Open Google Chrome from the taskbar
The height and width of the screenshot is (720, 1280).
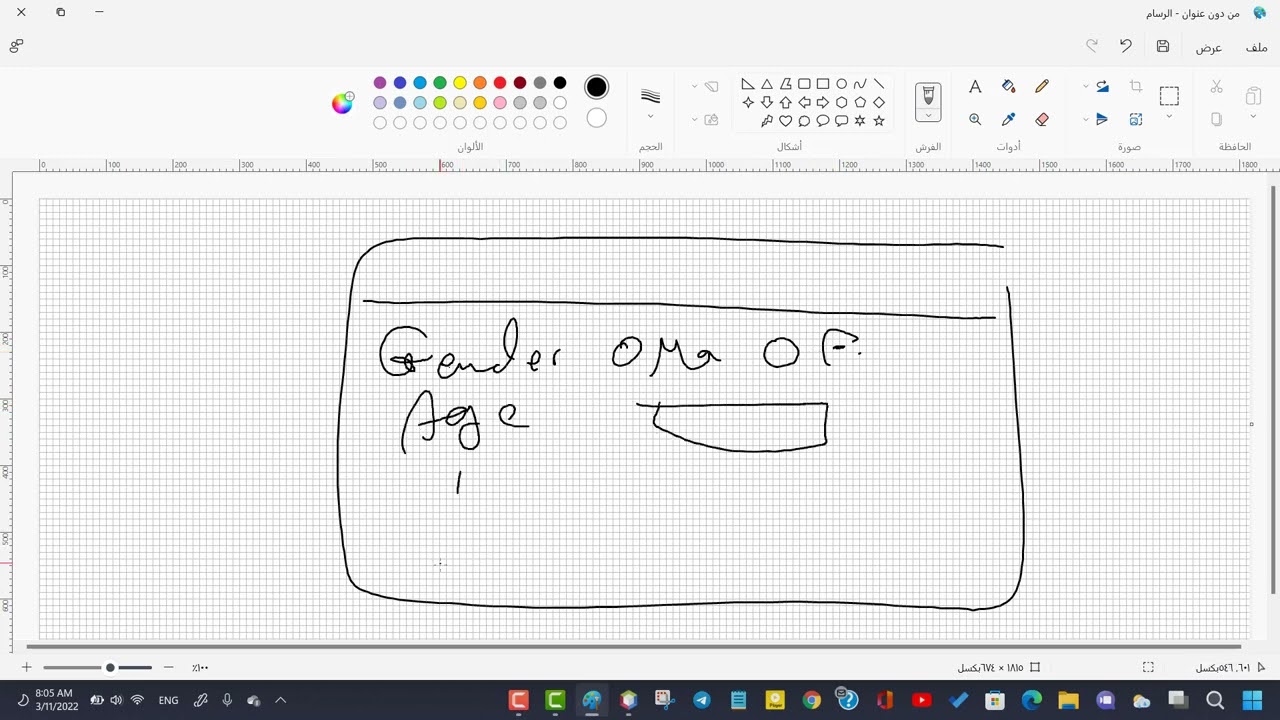pyautogui.click(x=811, y=700)
